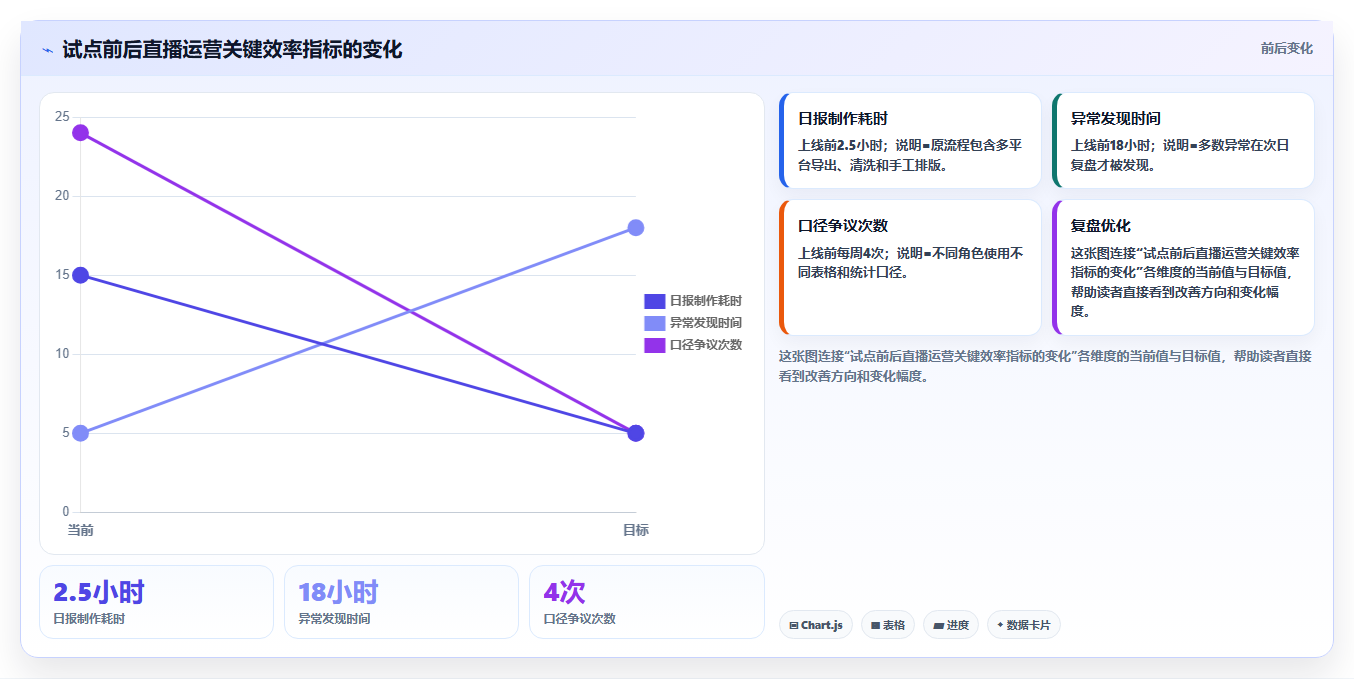Open the 口径争议次数 info card
Viewport: 1354px width, 679px height.
tap(910, 268)
